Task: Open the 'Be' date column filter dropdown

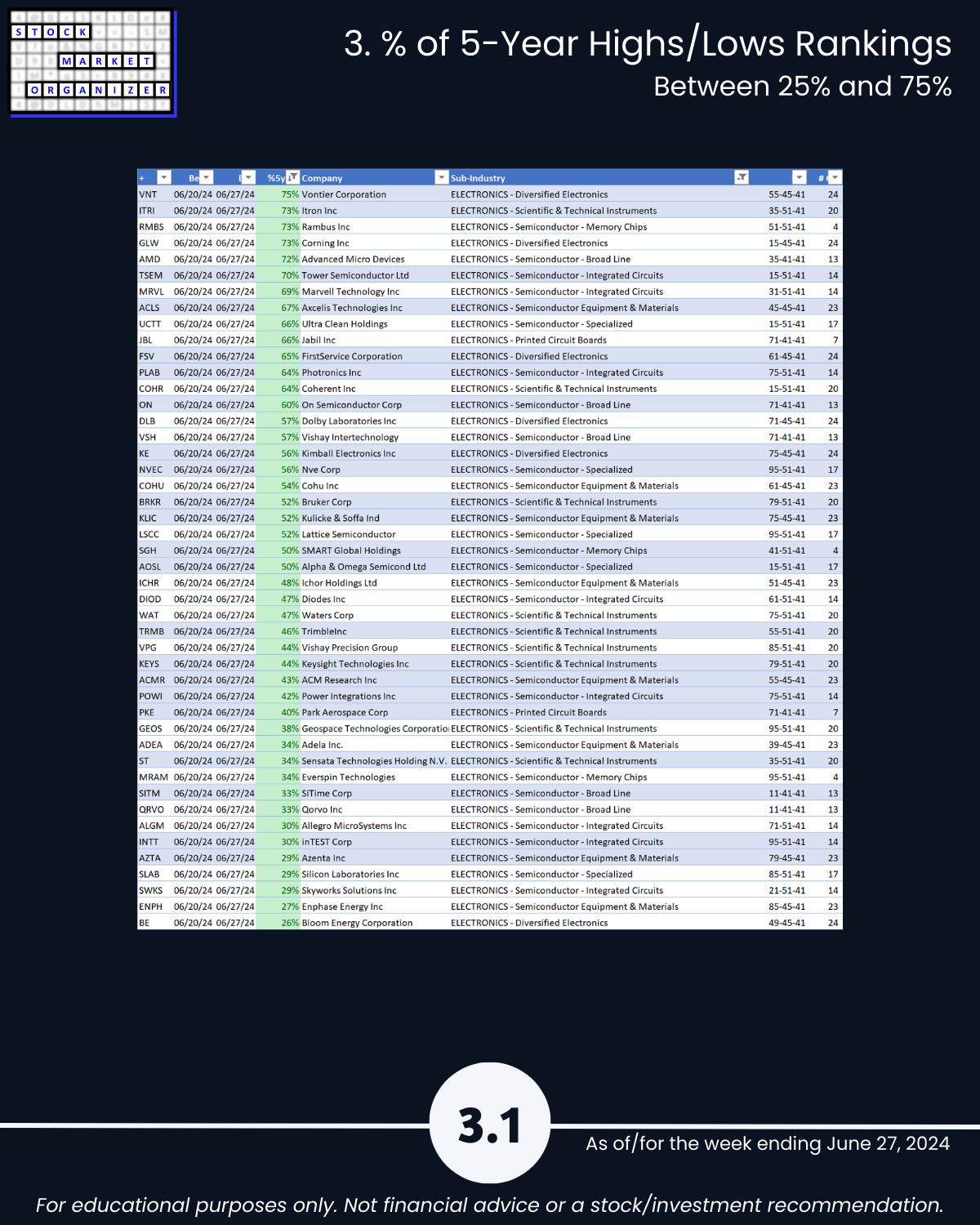Action: 207,177
